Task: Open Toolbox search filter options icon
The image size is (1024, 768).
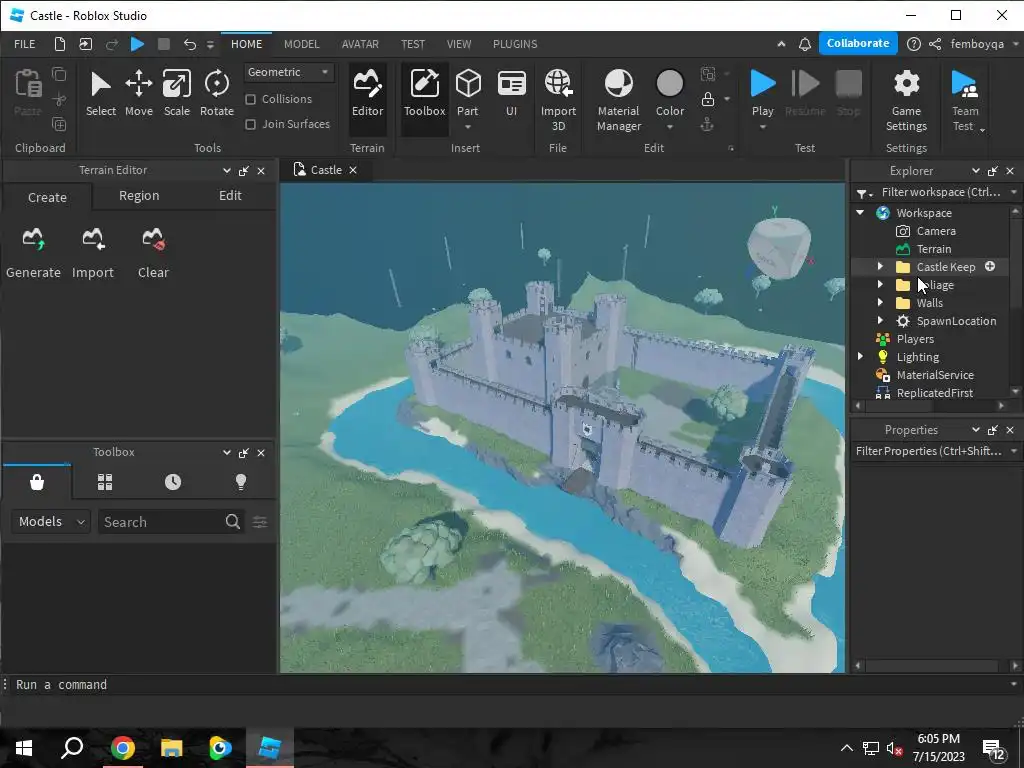Action: 260,522
